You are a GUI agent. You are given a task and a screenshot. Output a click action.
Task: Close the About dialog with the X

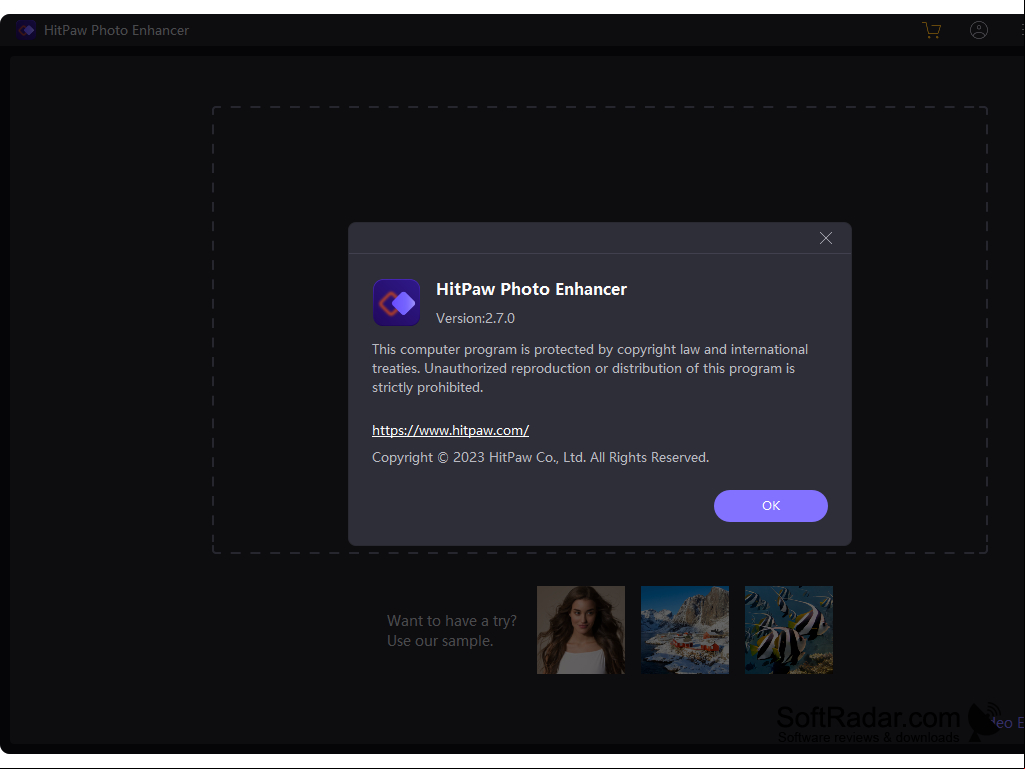826,238
